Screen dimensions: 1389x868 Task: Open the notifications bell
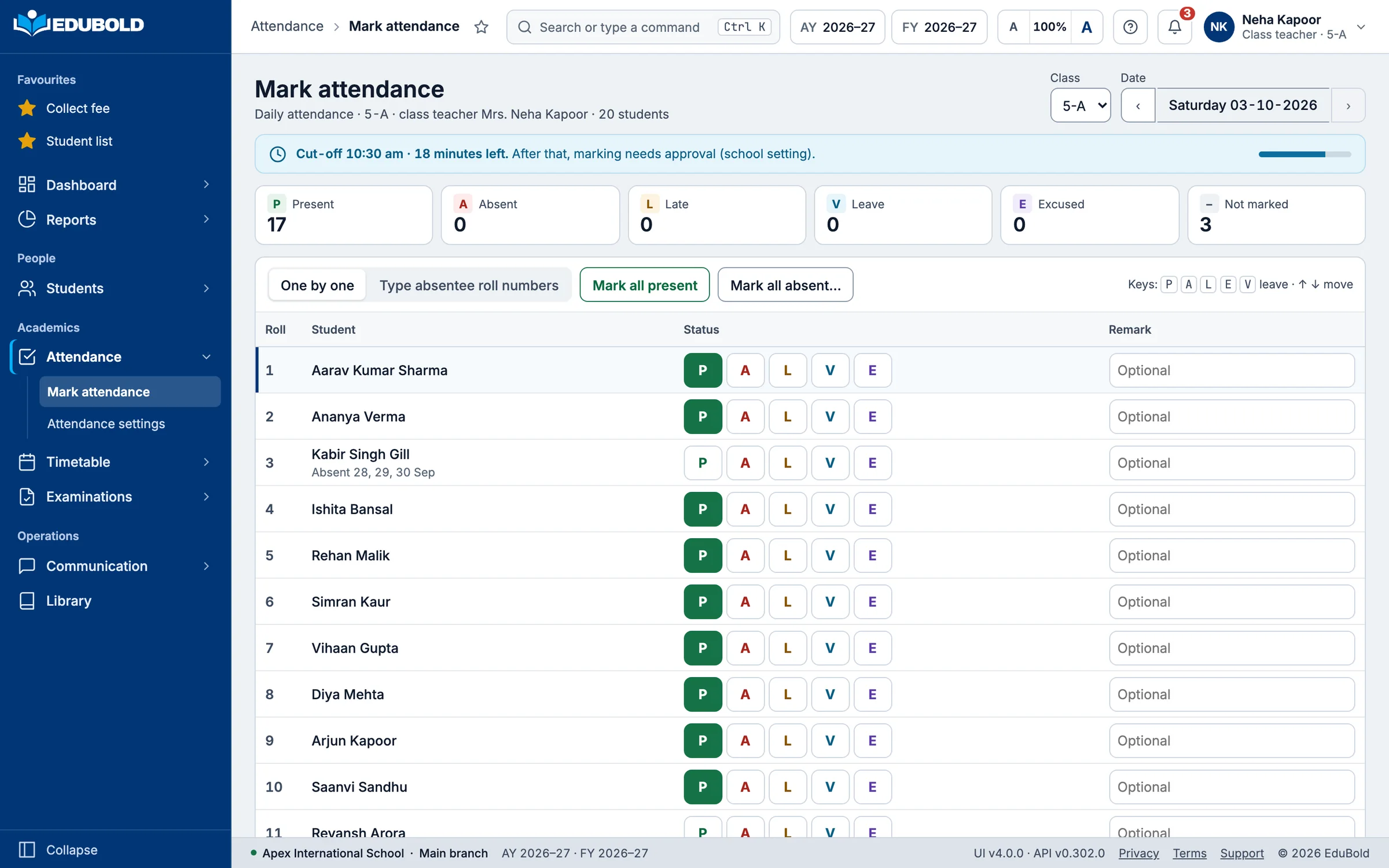[1174, 27]
